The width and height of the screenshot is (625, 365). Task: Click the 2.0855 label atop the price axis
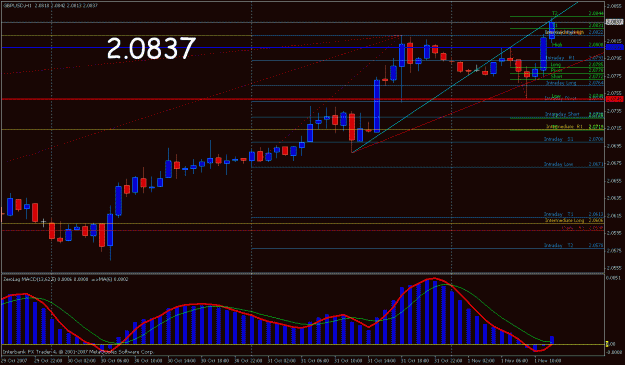point(614,6)
